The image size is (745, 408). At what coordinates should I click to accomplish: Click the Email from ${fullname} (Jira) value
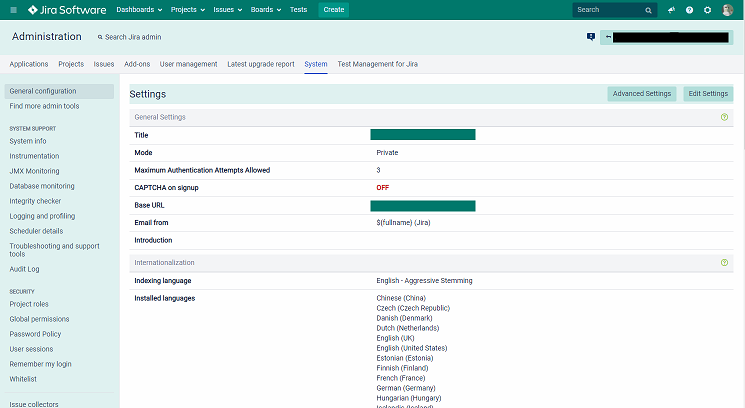403,222
